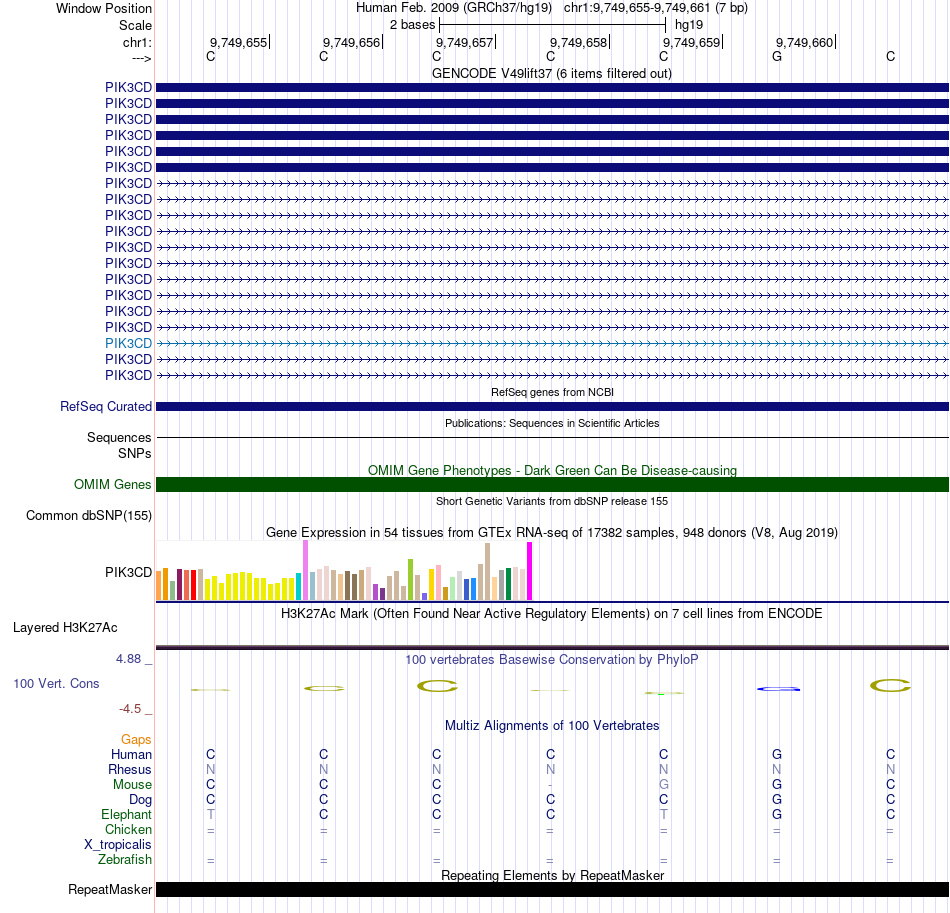Image resolution: width=950 pixels, height=913 pixels.
Task: Open Short Genetic Variants from dbSNP title
Action: [552, 501]
